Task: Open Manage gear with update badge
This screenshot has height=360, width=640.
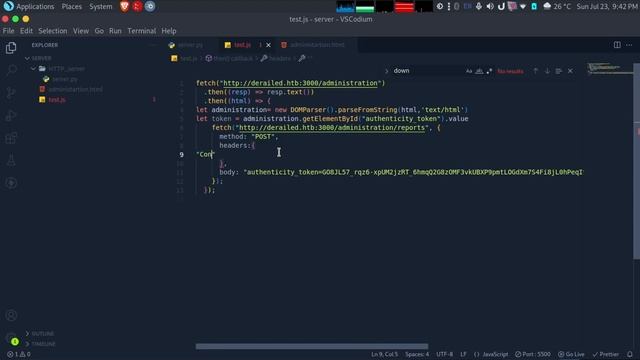Action: coord(11,338)
